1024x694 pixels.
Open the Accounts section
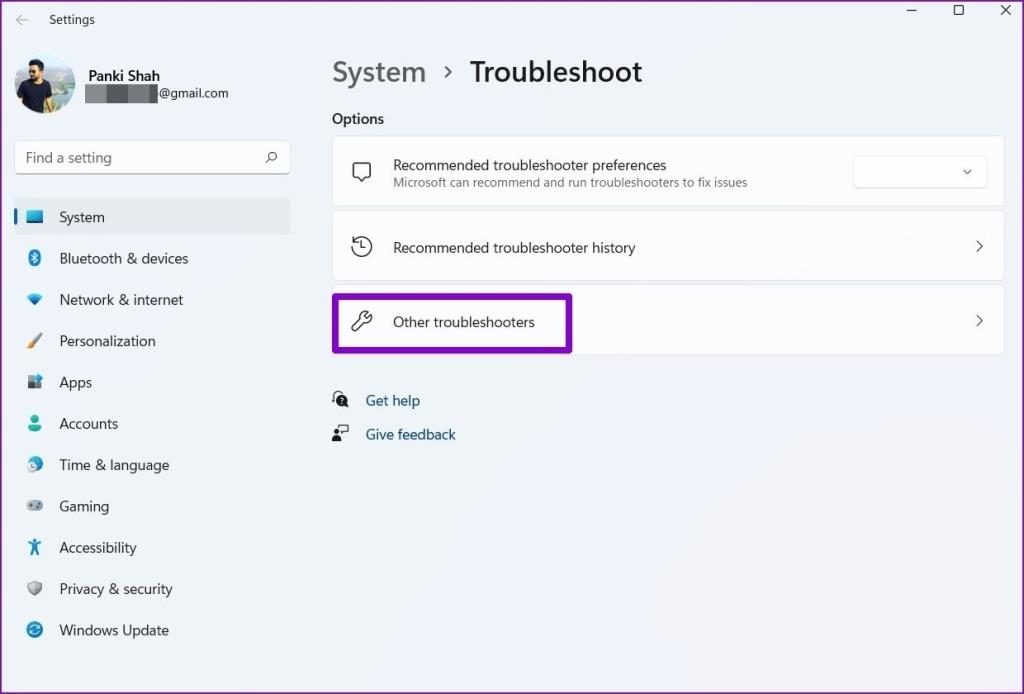[x=88, y=423]
